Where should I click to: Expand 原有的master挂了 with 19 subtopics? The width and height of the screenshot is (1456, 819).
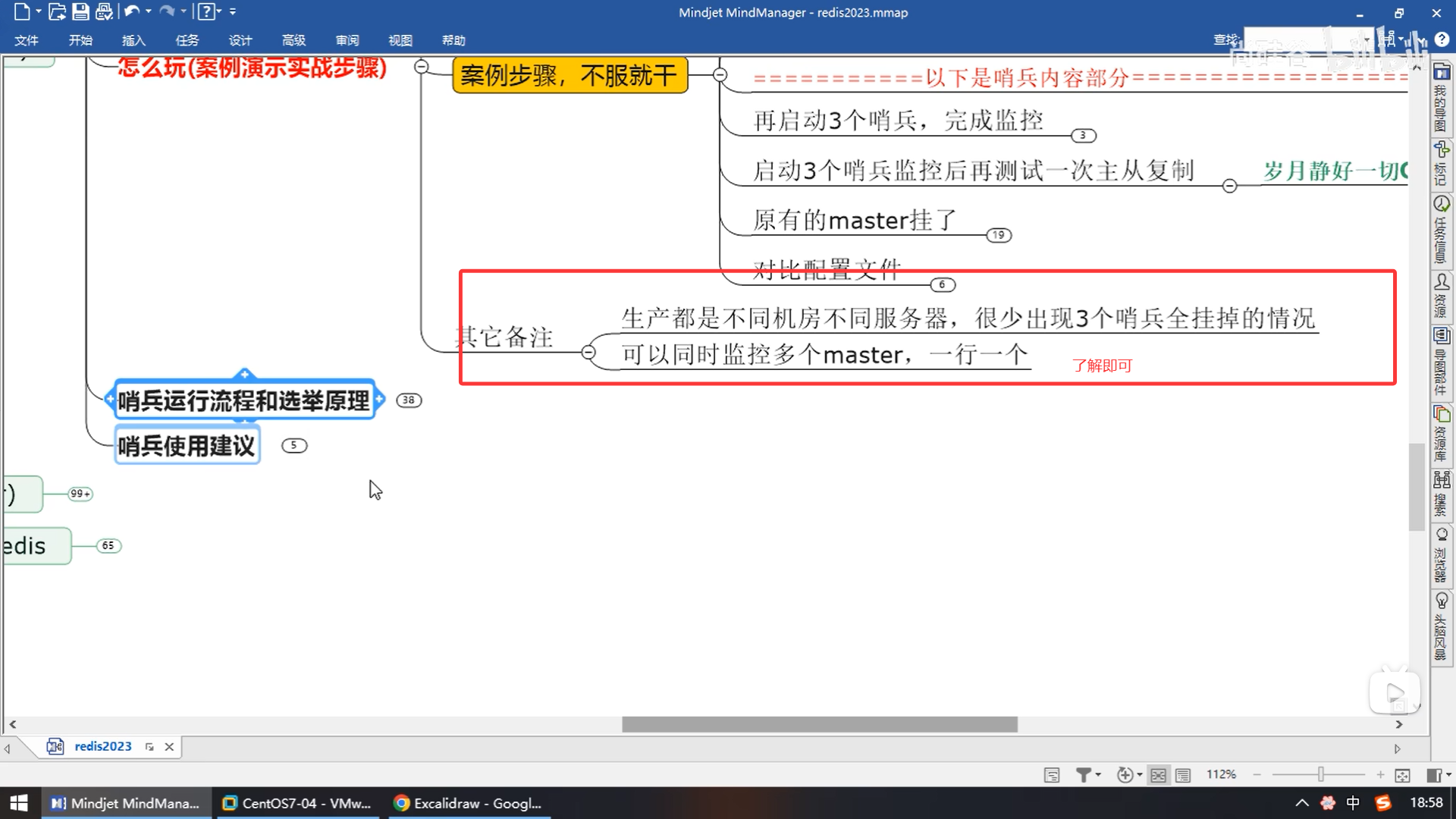(x=999, y=235)
